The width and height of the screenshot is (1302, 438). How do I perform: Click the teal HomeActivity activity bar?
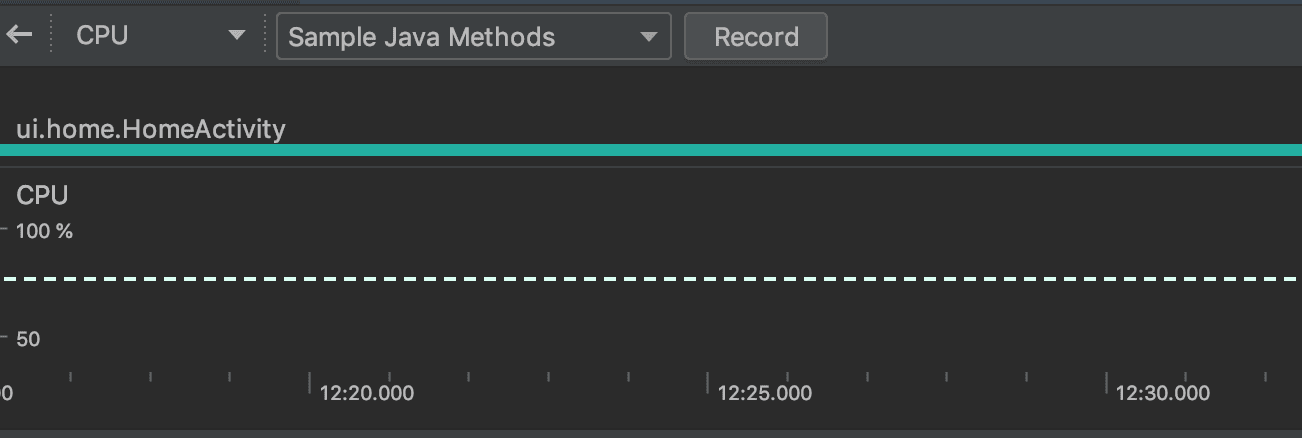pos(650,150)
